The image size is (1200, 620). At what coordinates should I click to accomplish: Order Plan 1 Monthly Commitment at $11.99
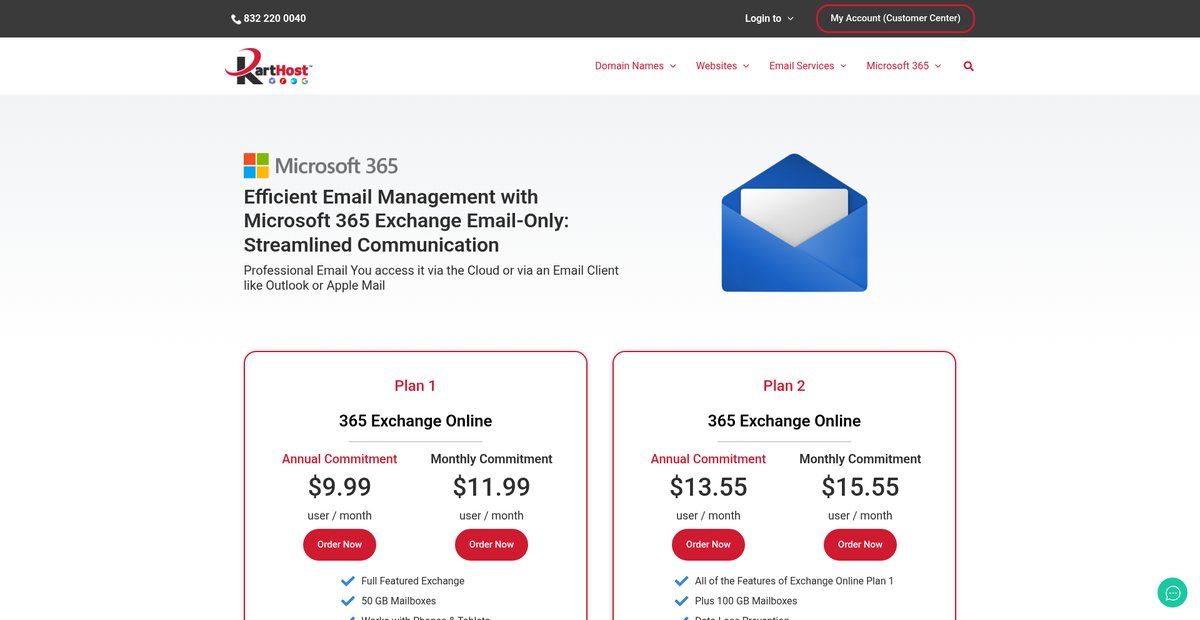click(491, 545)
